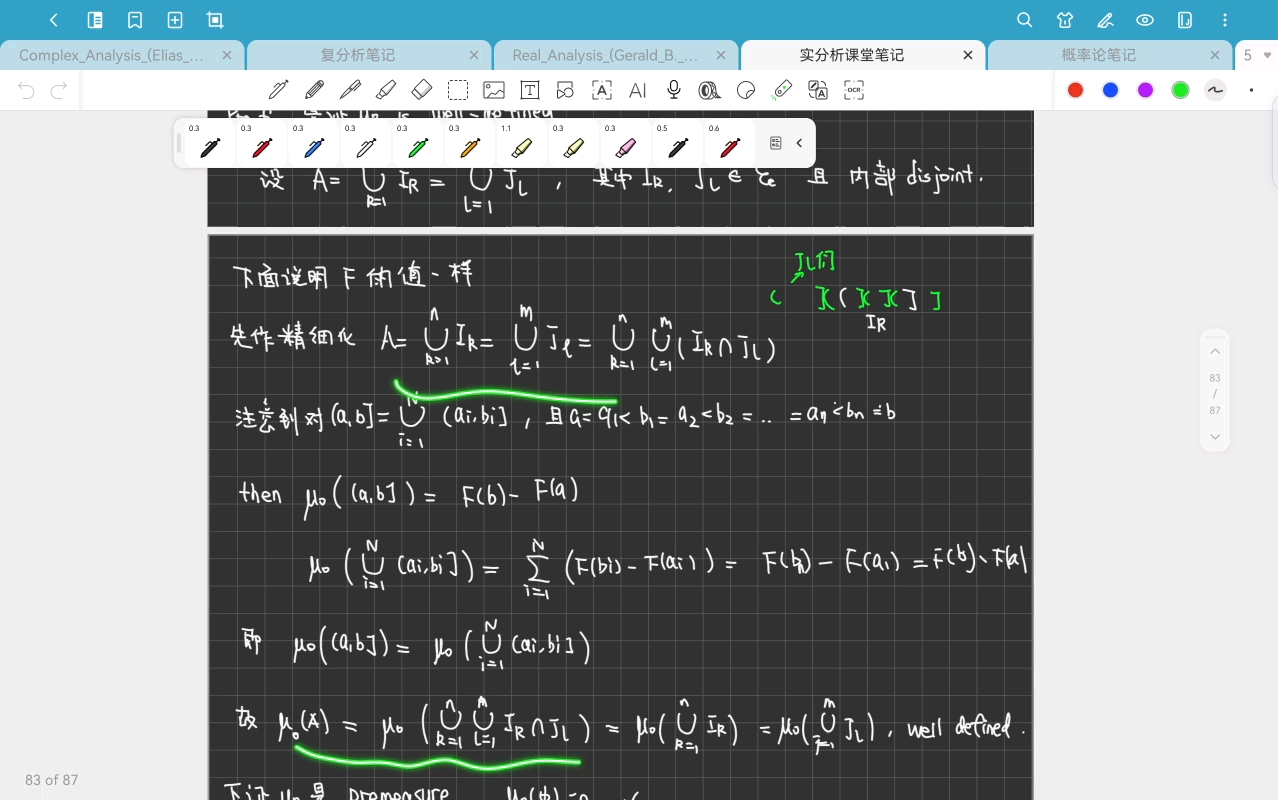1278x800 pixels.
Task: Go back with the left arrow icon
Action: tap(54, 20)
